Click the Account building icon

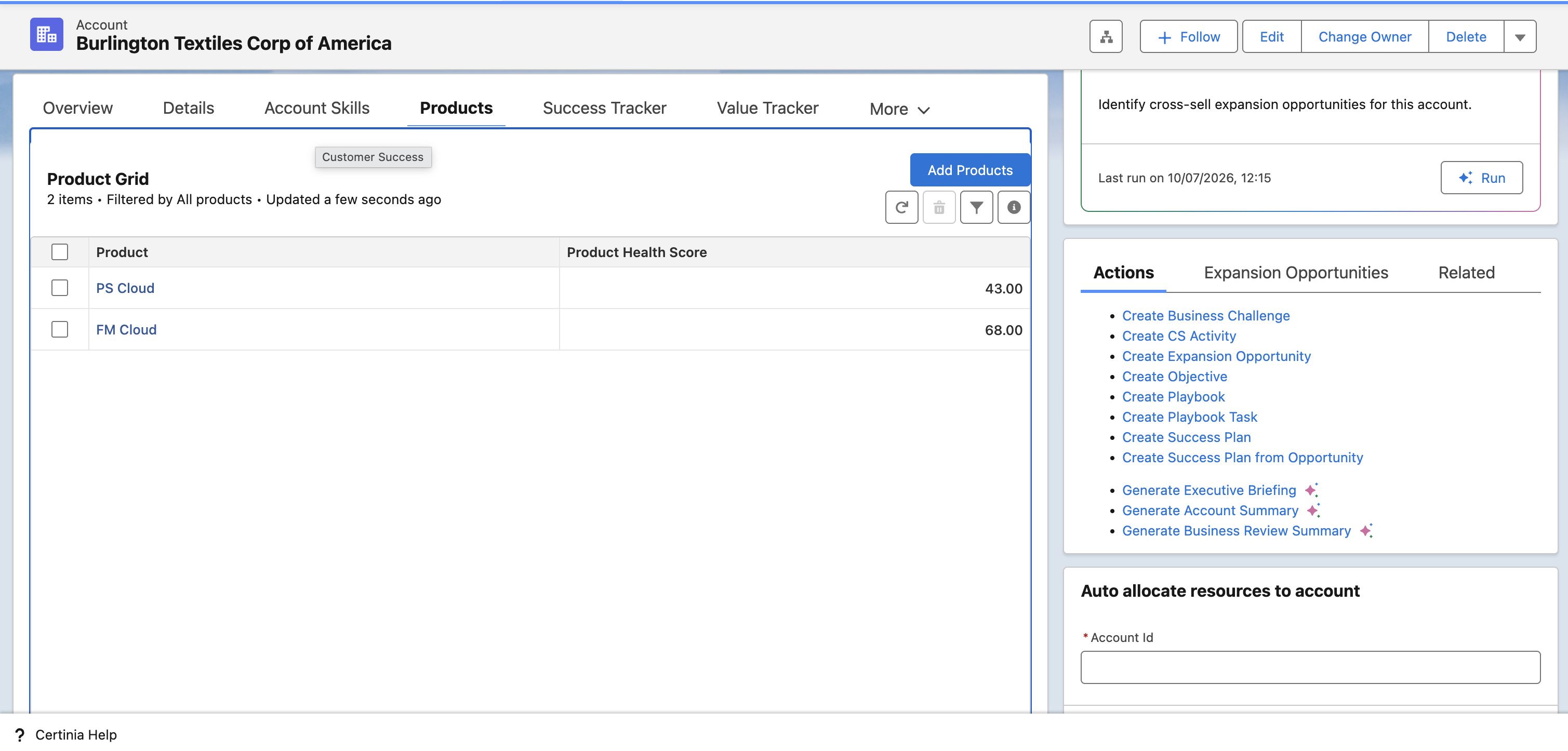(x=46, y=35)
